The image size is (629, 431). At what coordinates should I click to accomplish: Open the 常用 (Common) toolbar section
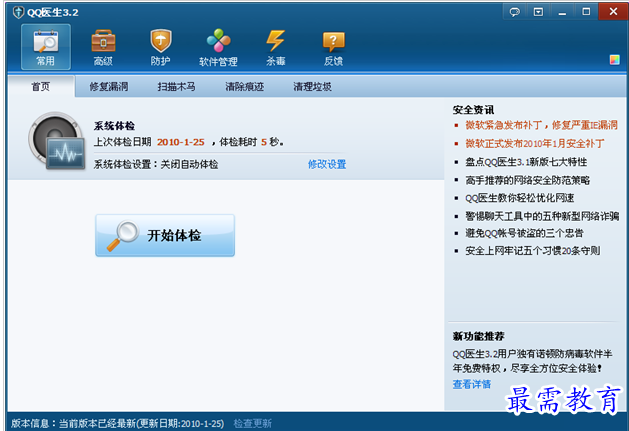tap(46, 47)
